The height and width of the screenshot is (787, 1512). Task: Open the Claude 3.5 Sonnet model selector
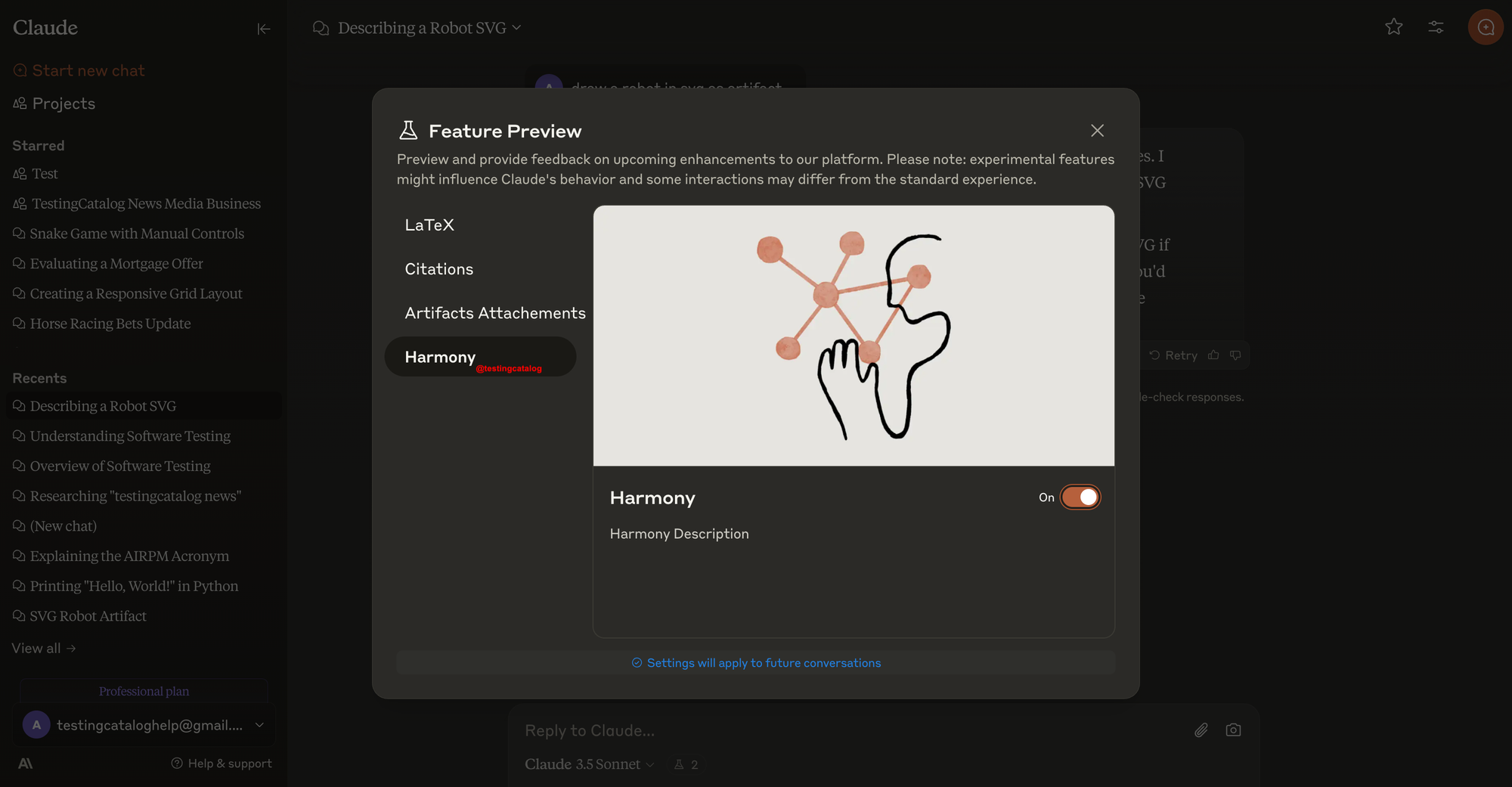[x=590, y=764]
